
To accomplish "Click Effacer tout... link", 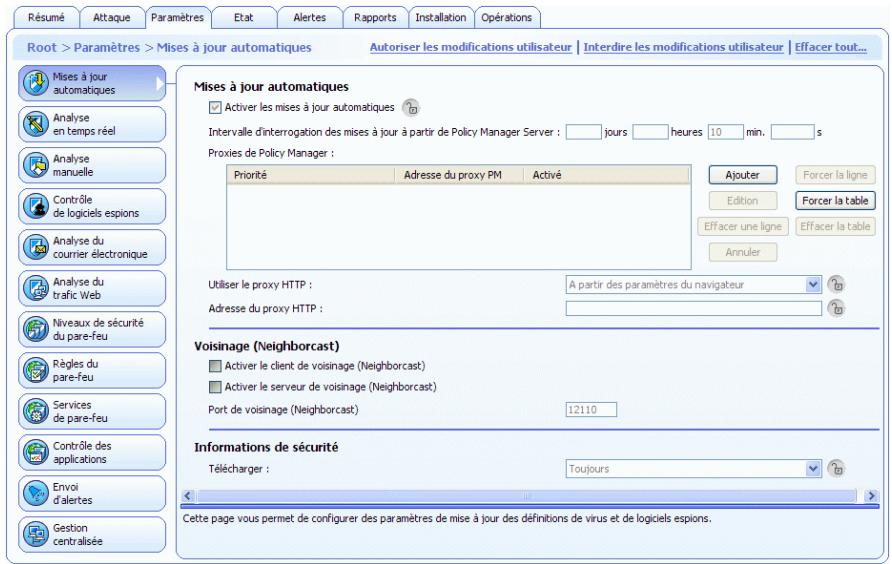I will pos(831,47).
